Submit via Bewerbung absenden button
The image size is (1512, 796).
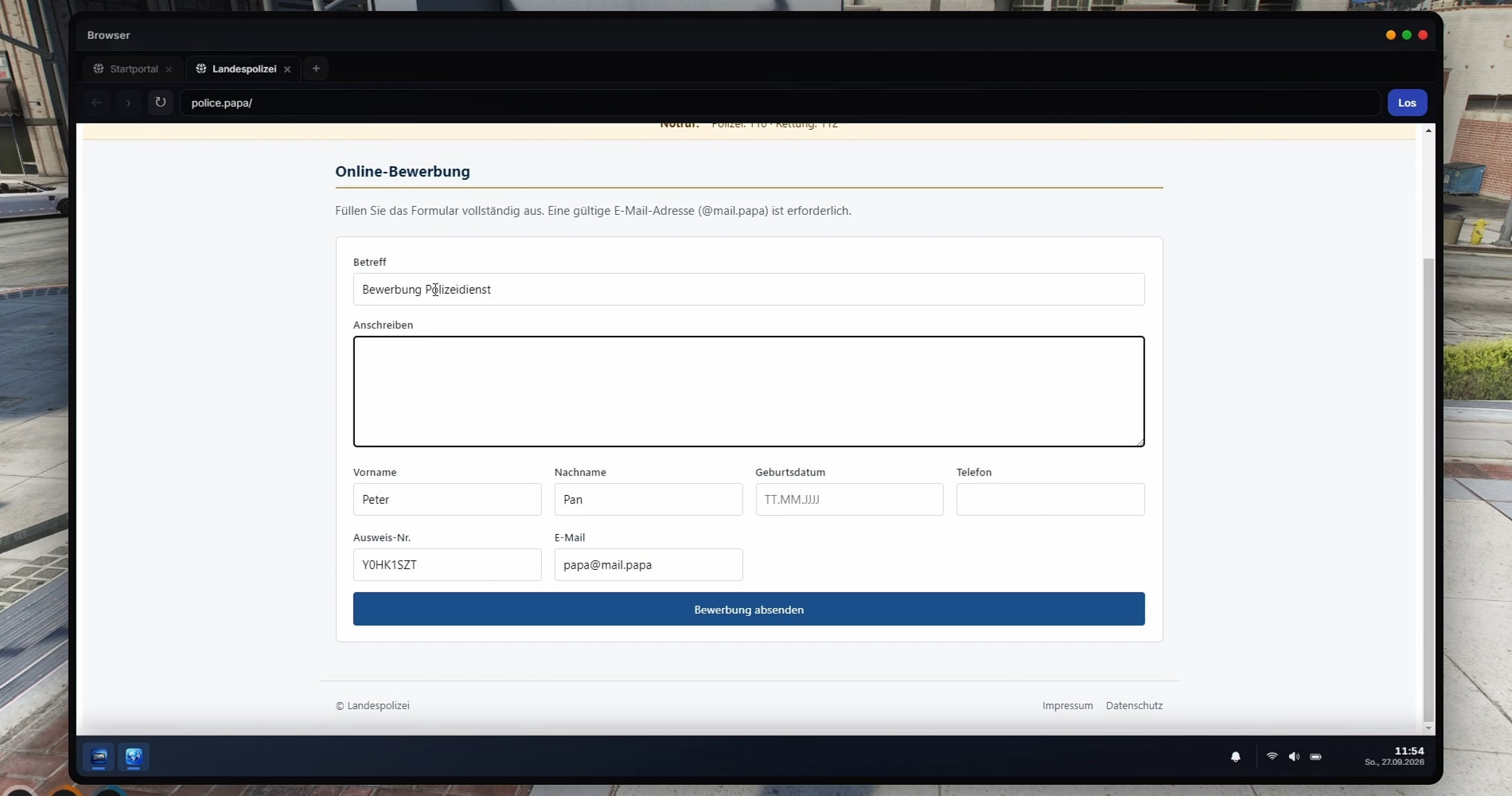click(x=749, y=609)
